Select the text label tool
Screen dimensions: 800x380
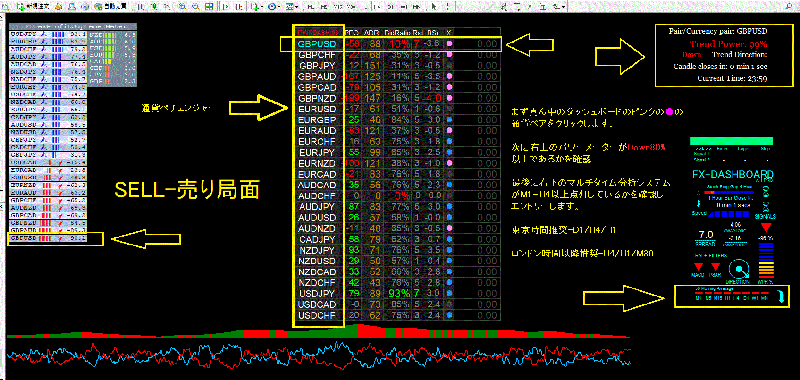pos(543,7)
